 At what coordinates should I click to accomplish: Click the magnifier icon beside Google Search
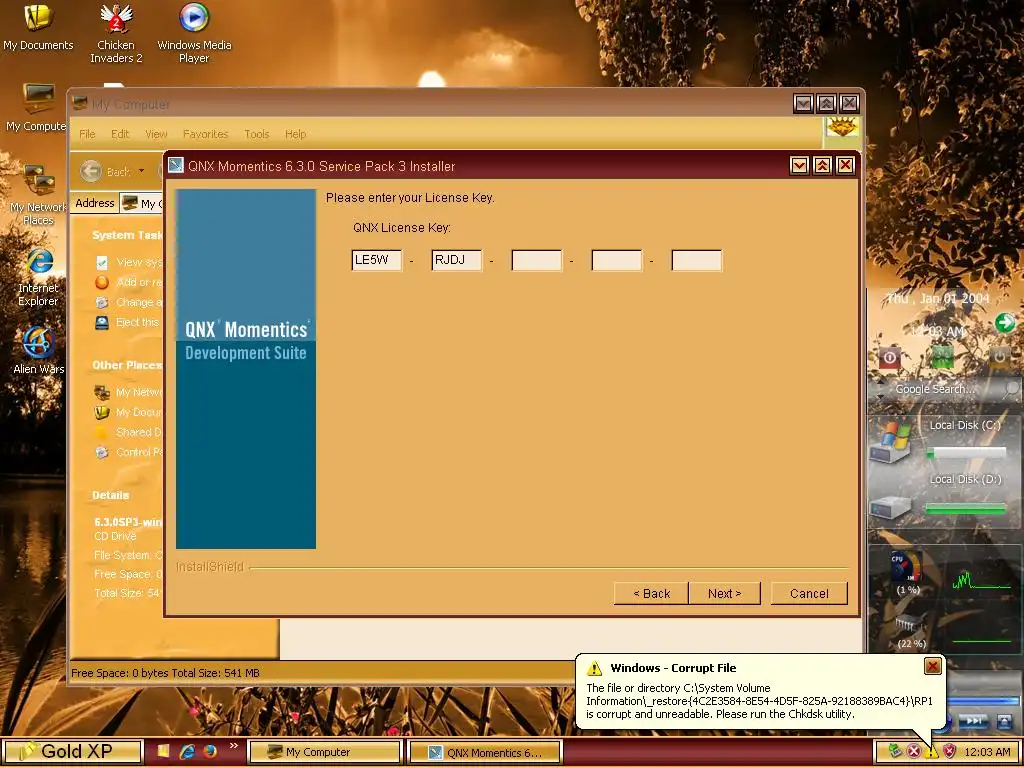1011,389
